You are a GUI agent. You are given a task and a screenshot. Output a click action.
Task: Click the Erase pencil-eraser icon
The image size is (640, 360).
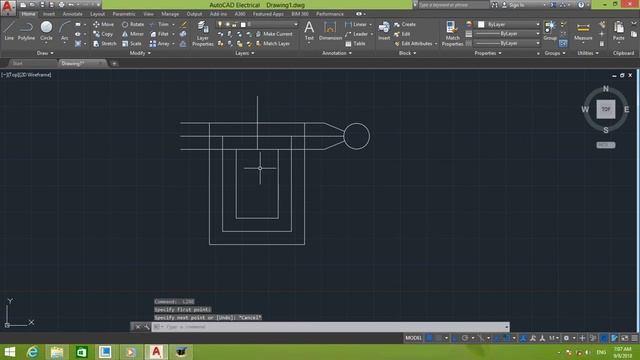183,24
